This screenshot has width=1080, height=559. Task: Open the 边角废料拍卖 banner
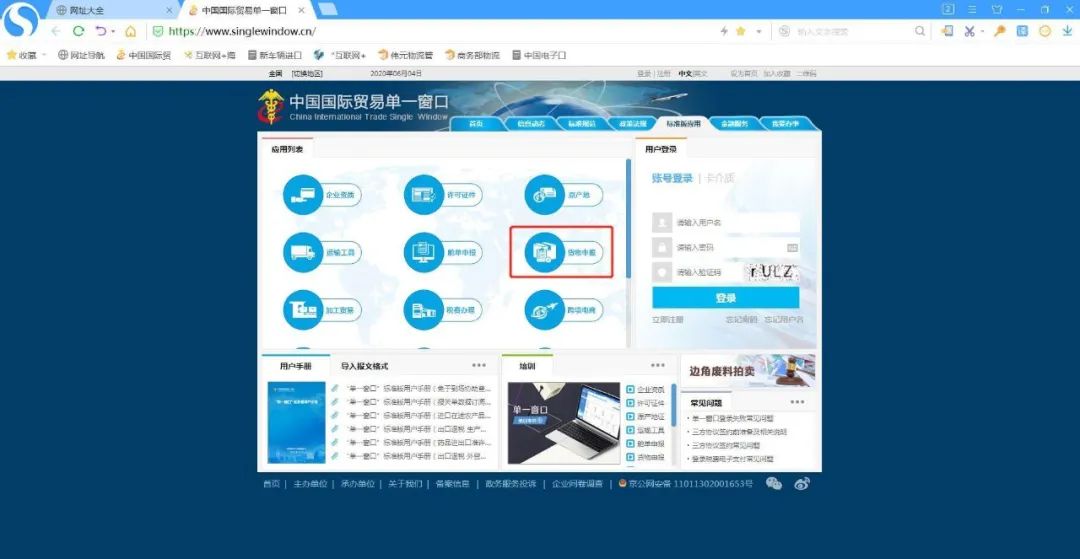[x=748, y=371]
